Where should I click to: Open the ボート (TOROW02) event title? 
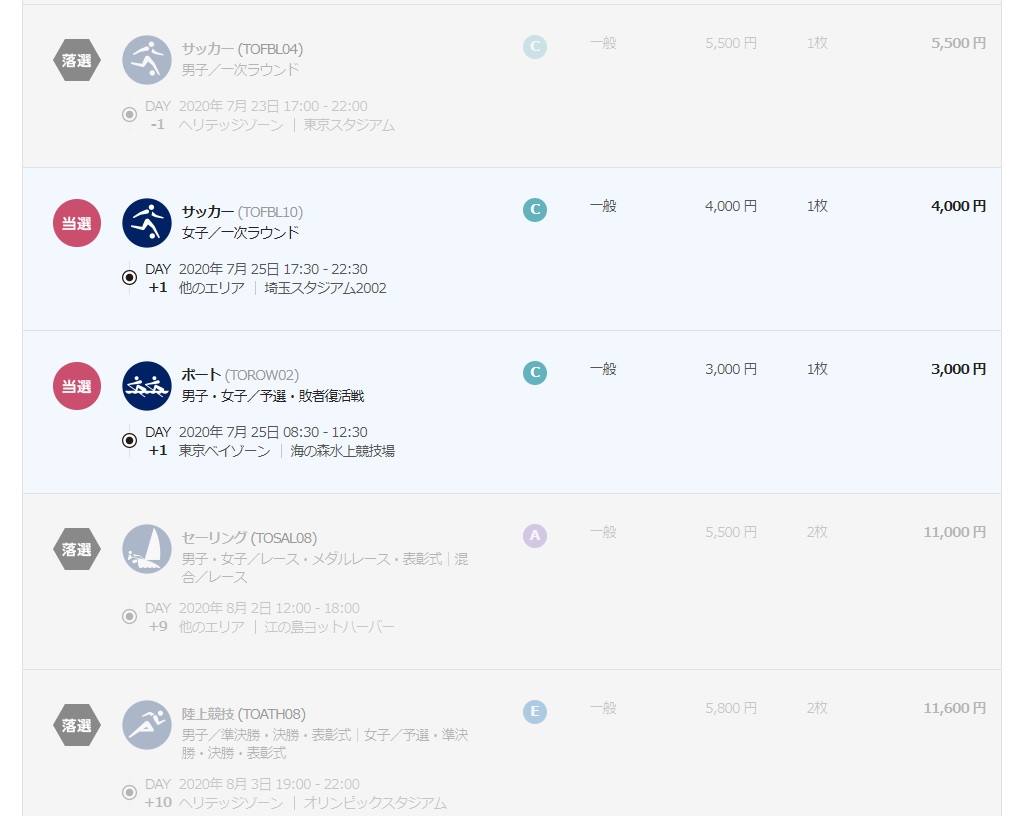pos(240,375)
